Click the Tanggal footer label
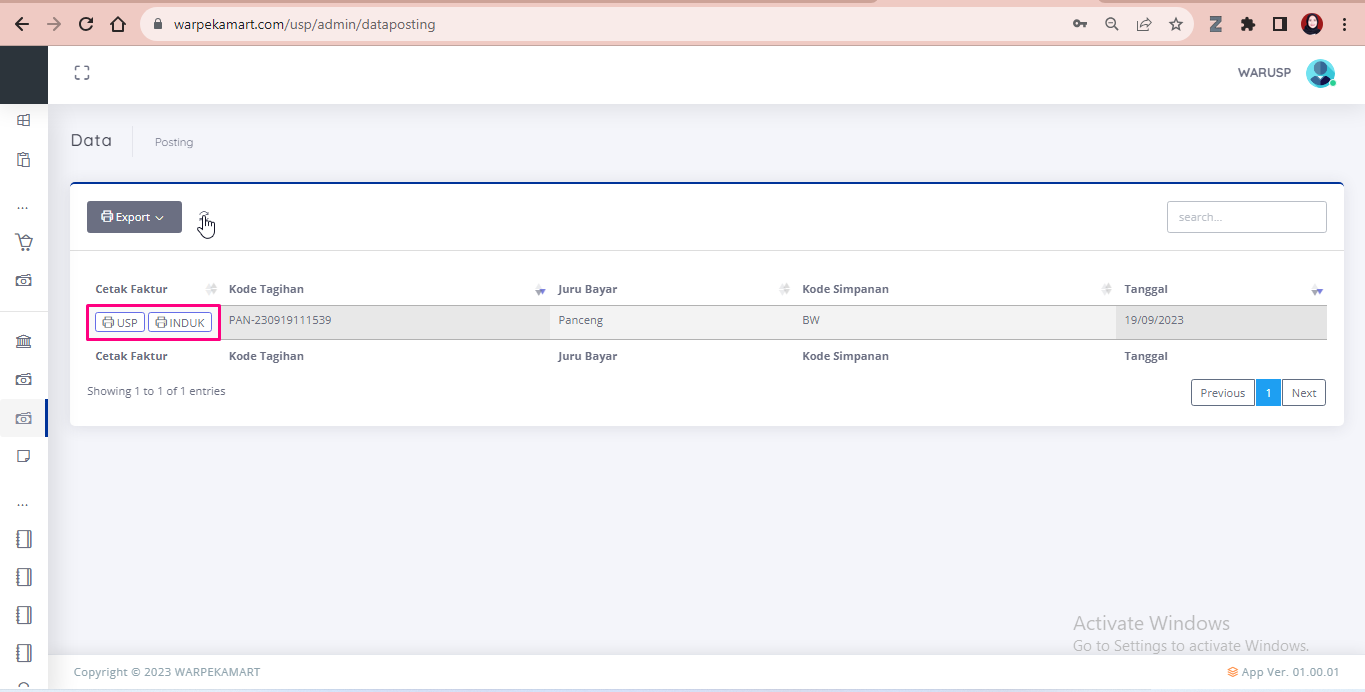The height and width of the screenshot is (692, 1365). [1146, 356]
